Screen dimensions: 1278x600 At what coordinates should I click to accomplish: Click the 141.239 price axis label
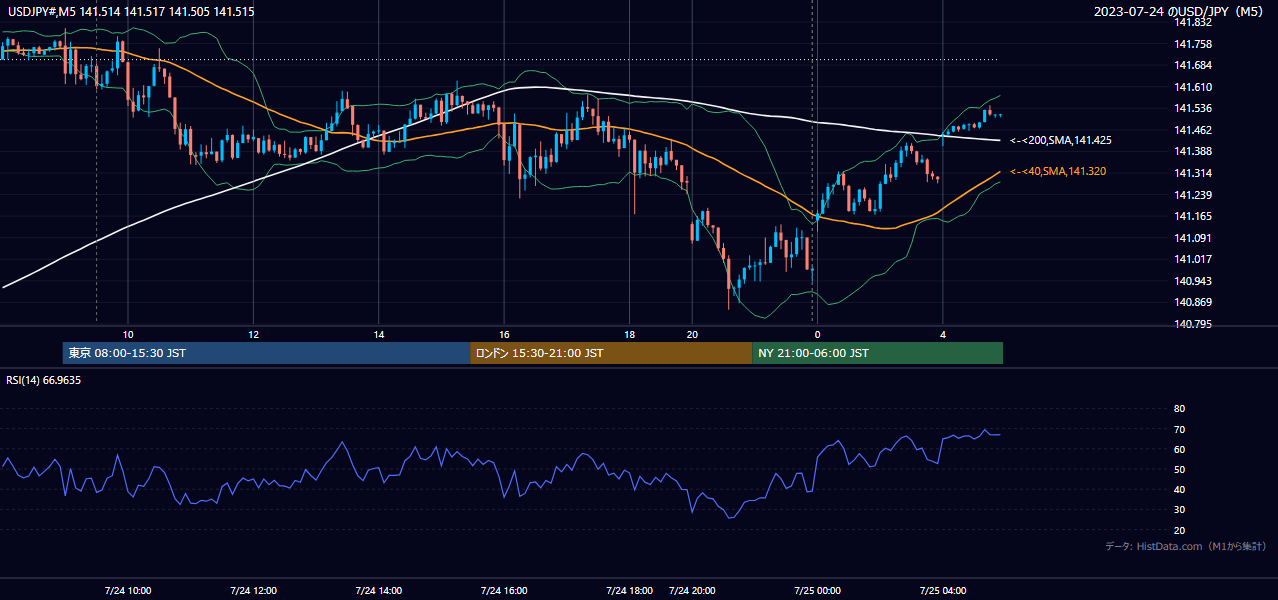tap(1193, 195)
